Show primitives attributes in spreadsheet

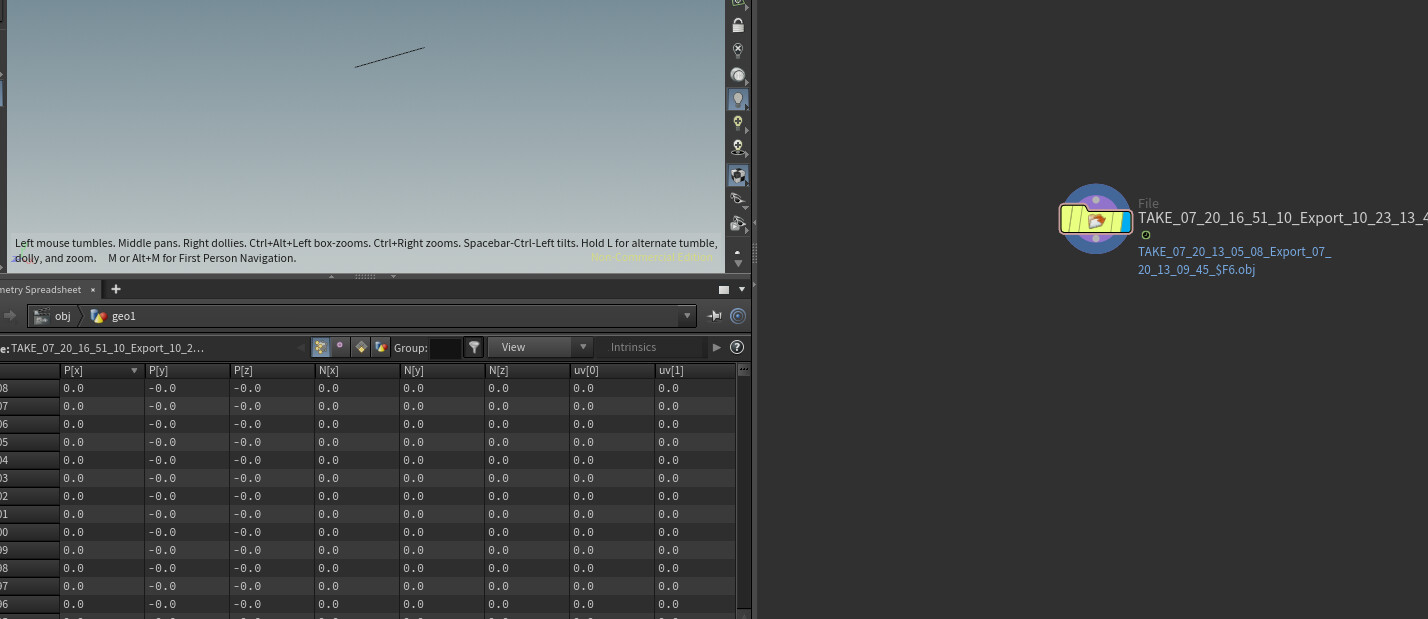(361, 347)
